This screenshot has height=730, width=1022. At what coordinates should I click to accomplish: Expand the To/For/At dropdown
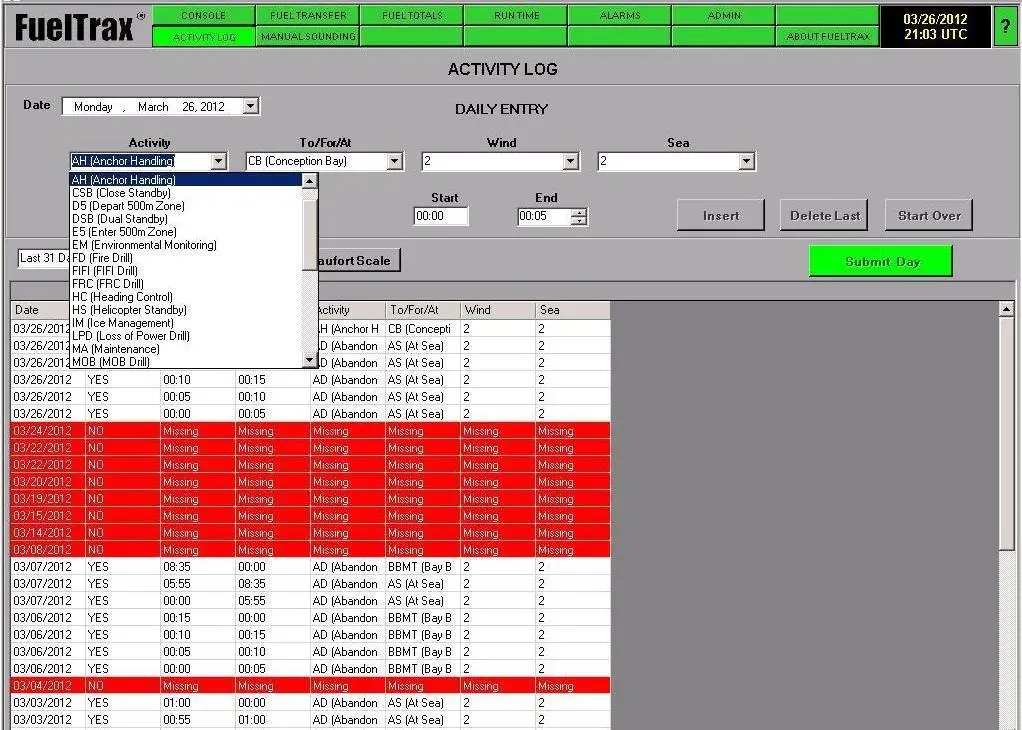[x=394, y=161]
